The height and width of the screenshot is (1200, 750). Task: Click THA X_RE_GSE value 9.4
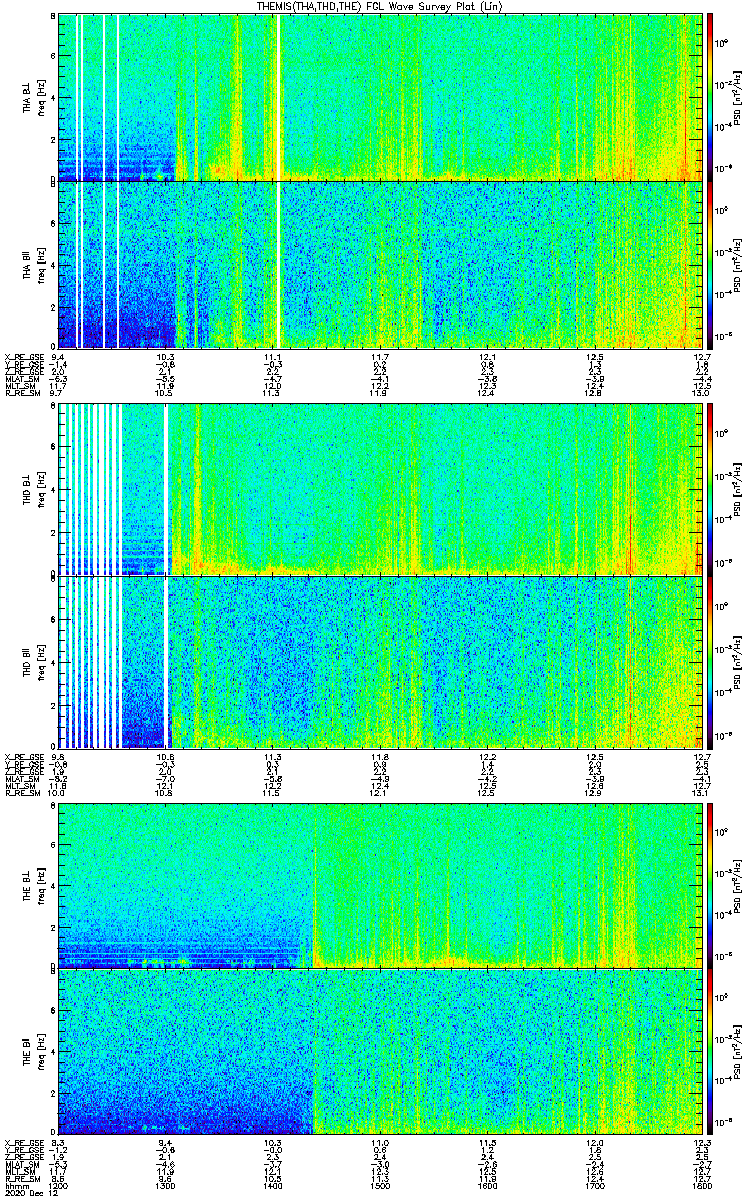click(58, 357)
